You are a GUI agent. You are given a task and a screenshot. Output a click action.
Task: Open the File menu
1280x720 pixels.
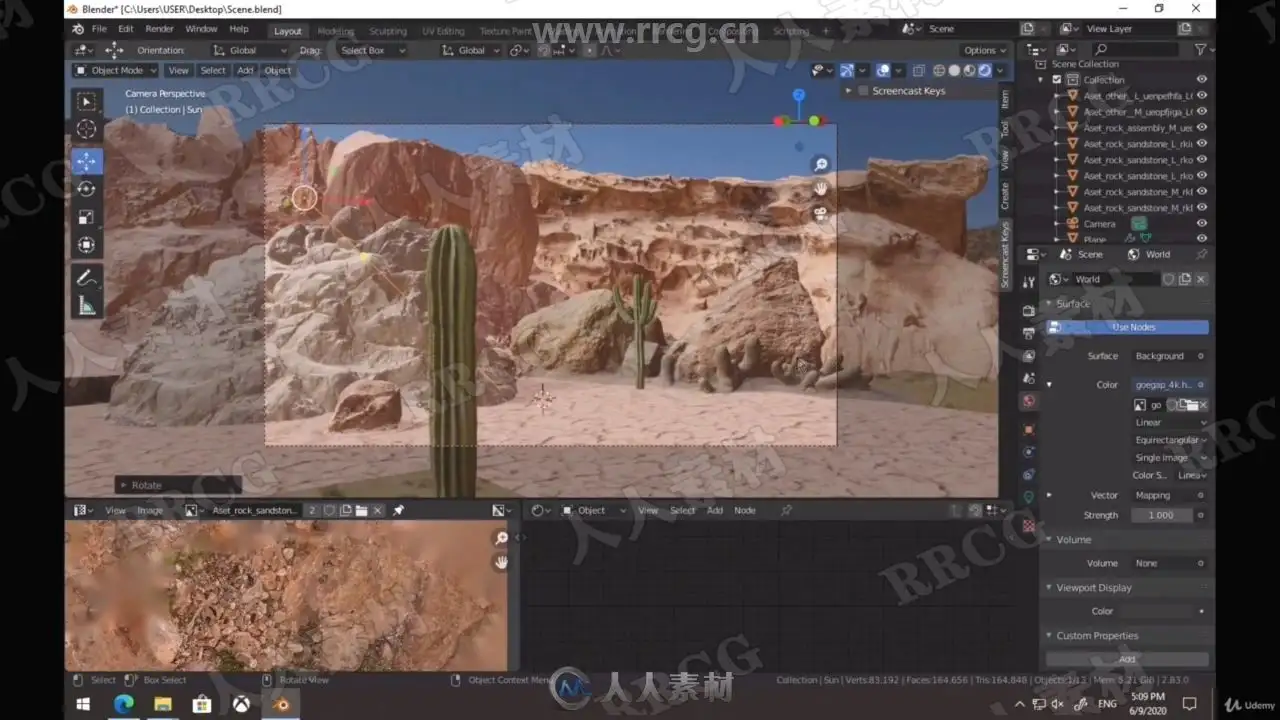pos(99,29)
